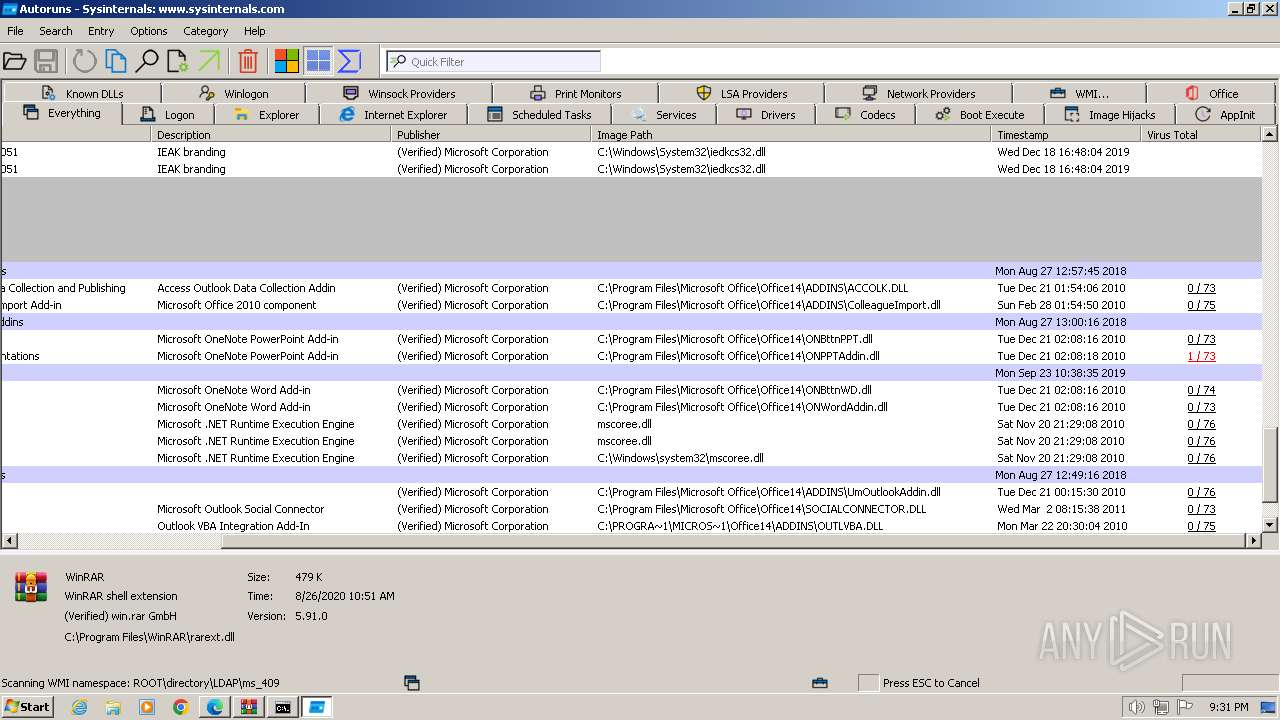Viewport: 1280px width, 720px height.
Task: Open the File menu
Action: coord(15,31)
